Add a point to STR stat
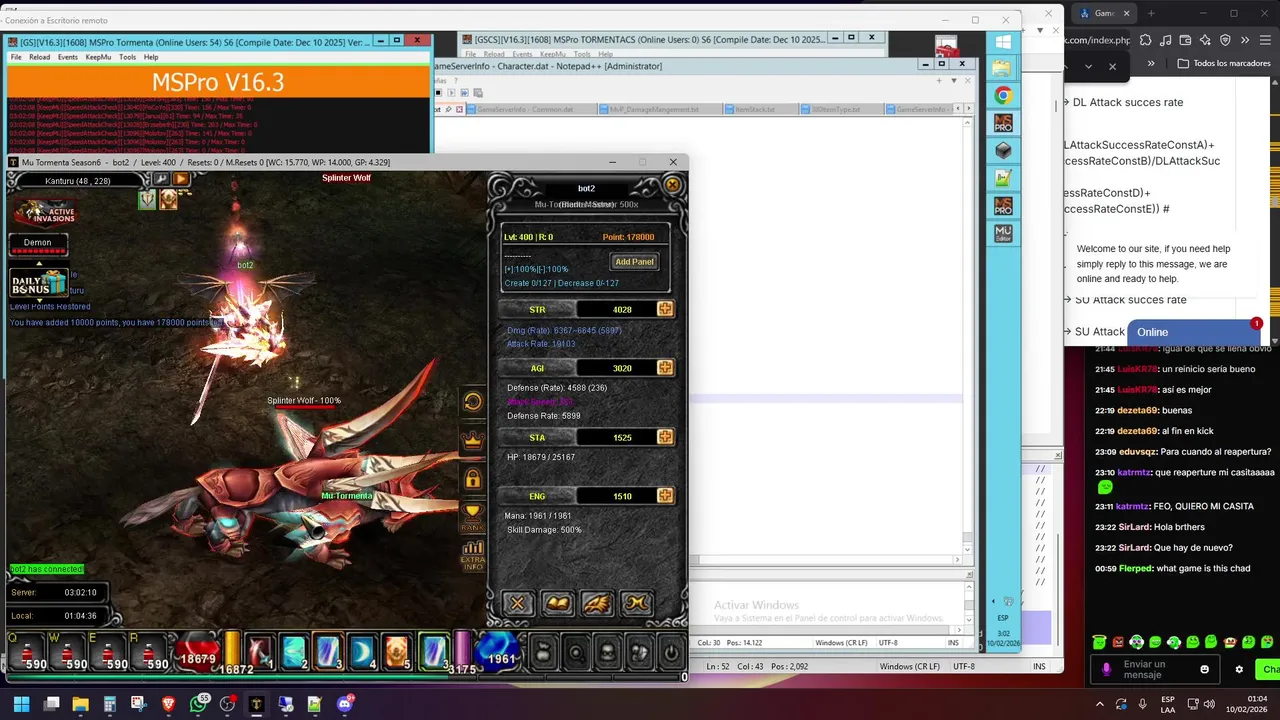Screen dimensions: 1280x720 click(665, 309)
